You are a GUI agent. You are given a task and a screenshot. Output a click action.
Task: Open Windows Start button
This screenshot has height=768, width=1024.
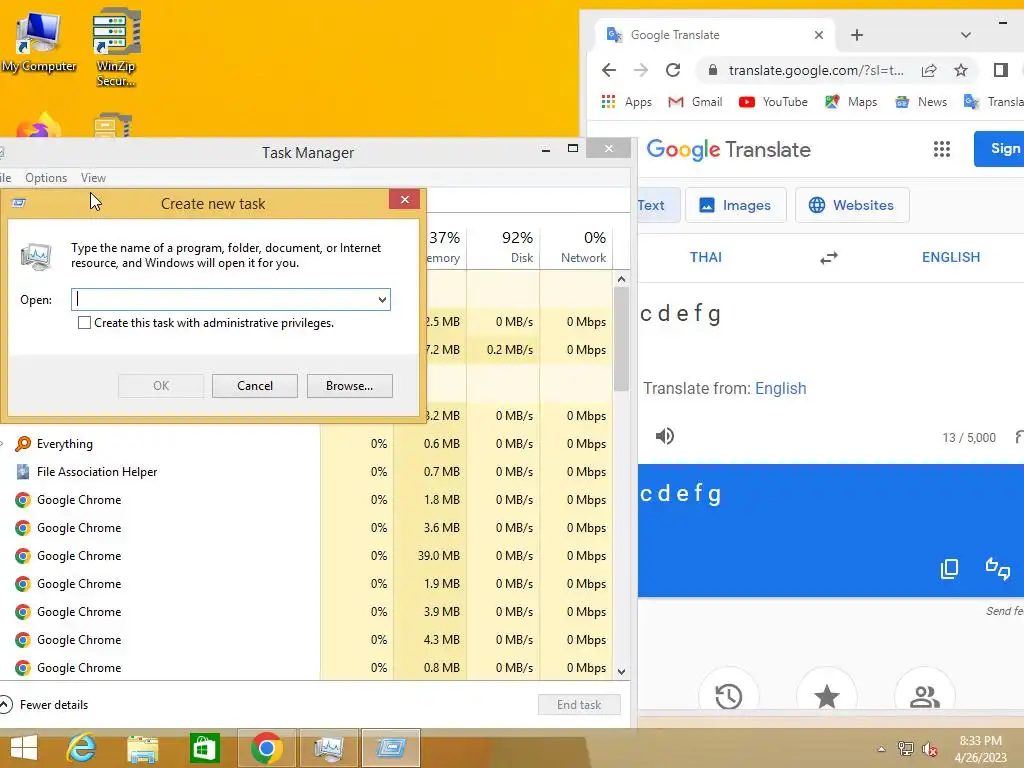[24, 748]
